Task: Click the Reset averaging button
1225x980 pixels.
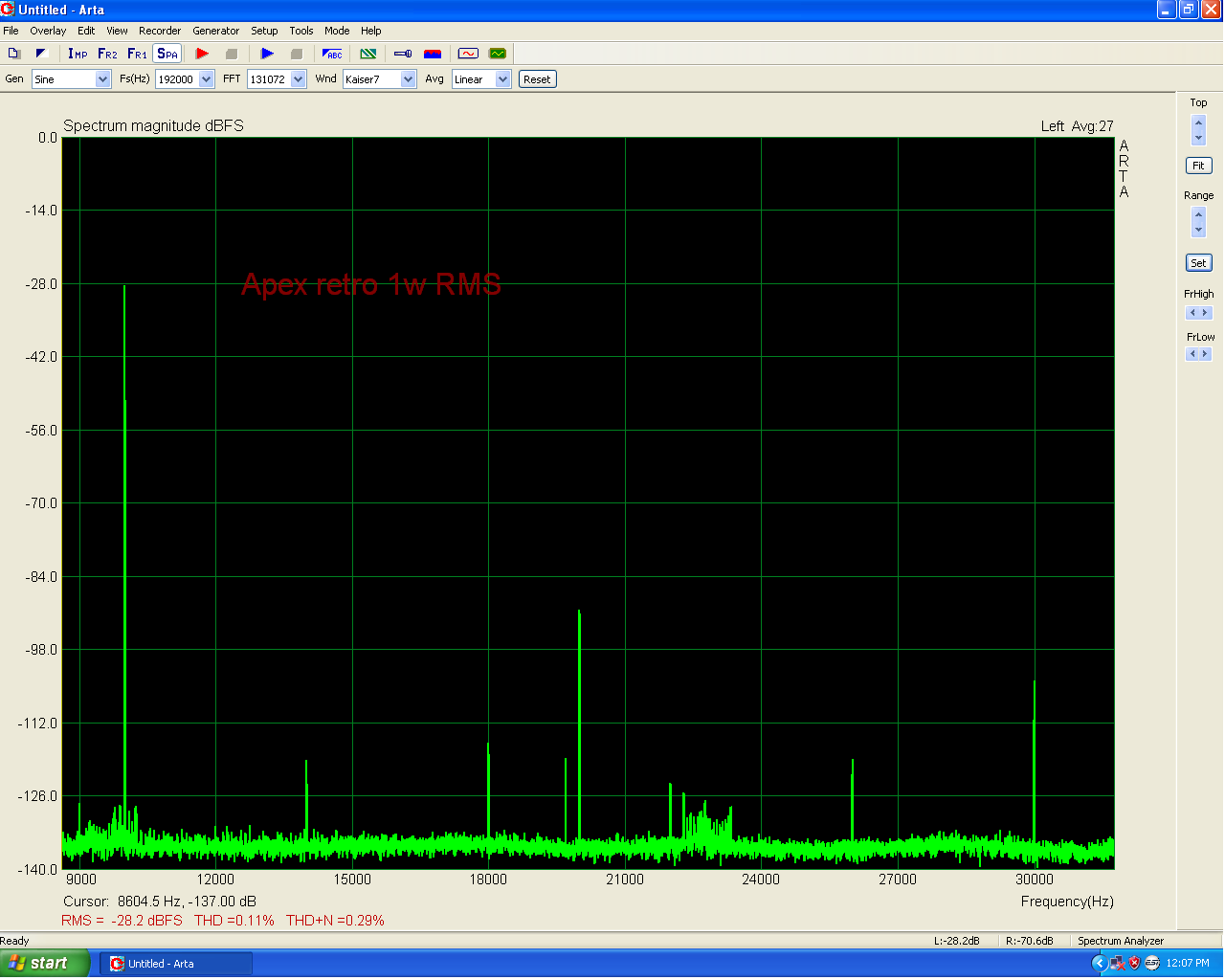Action: [537, 79]
